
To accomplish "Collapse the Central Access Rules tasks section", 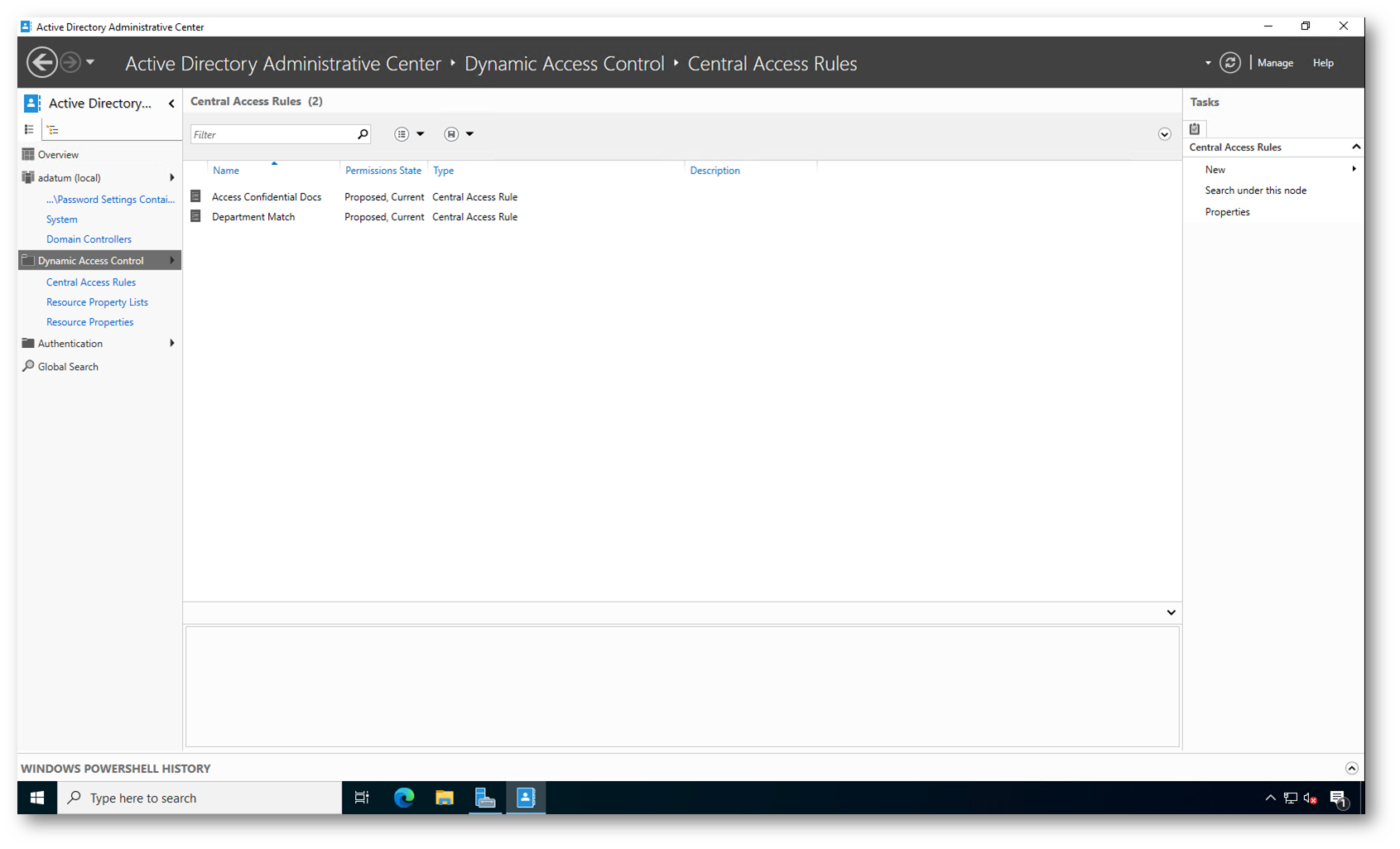I will pyautogui.click(x=1355, y=147).
